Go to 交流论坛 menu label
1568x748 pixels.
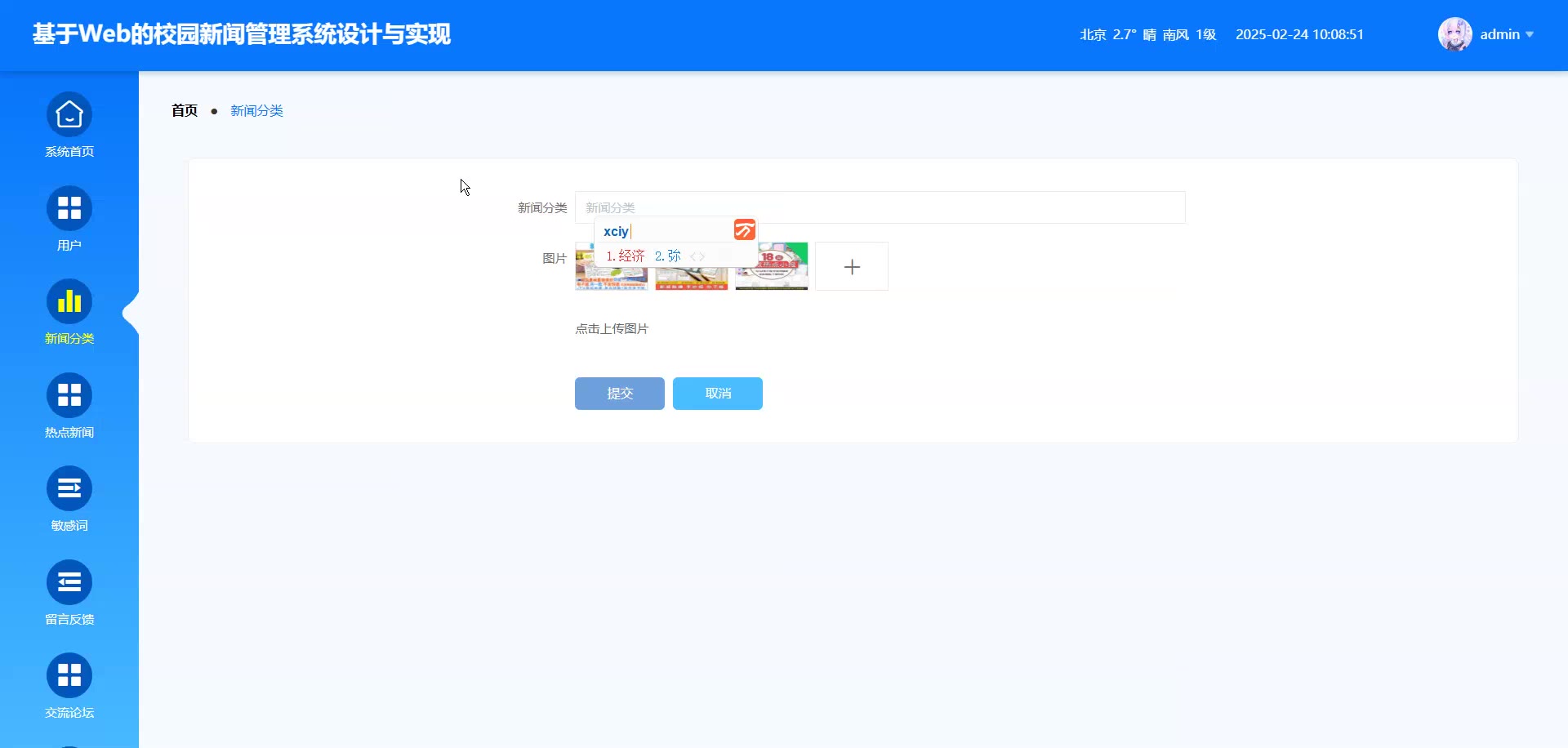point(69,713)
